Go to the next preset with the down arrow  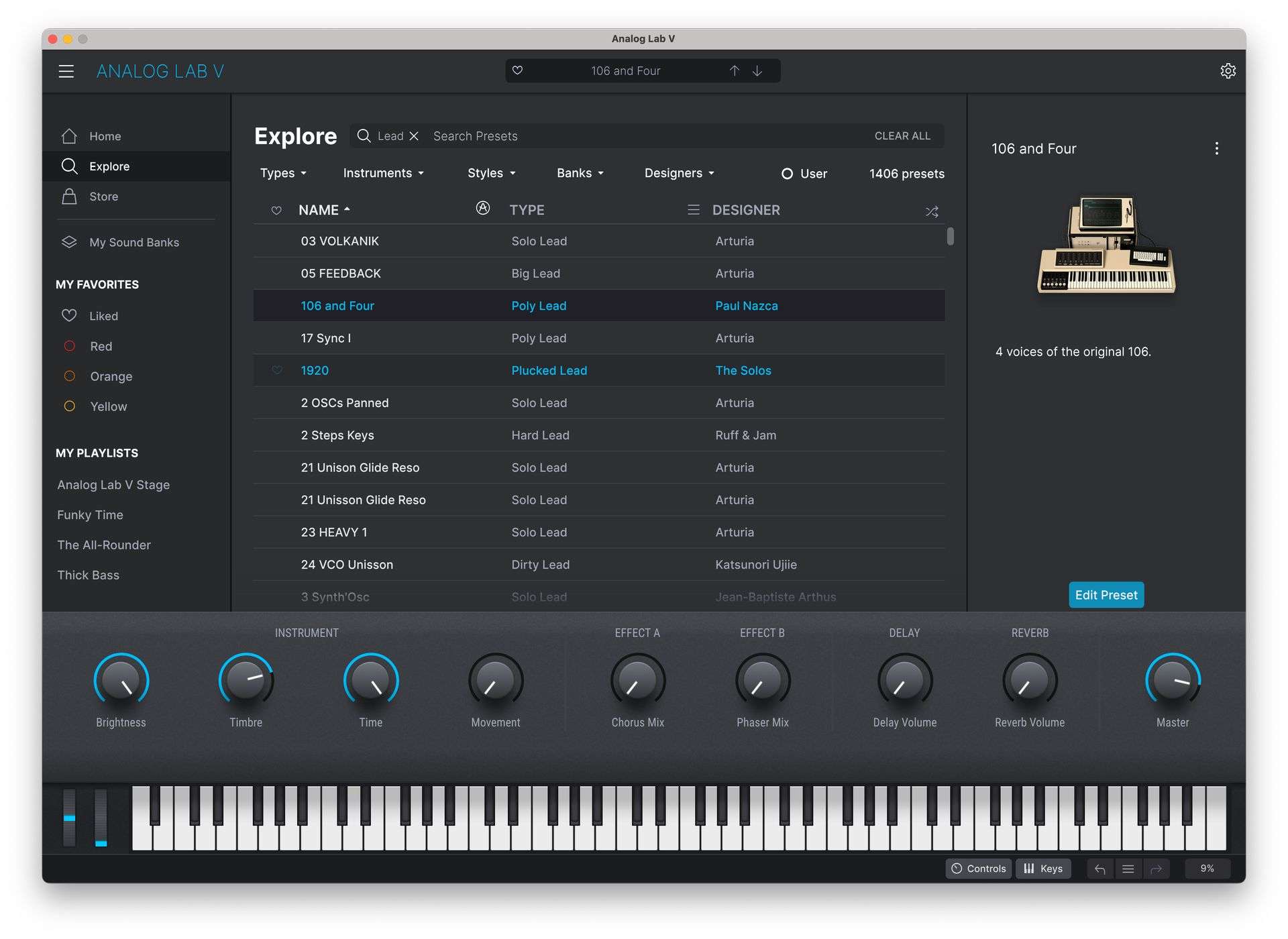757,70
